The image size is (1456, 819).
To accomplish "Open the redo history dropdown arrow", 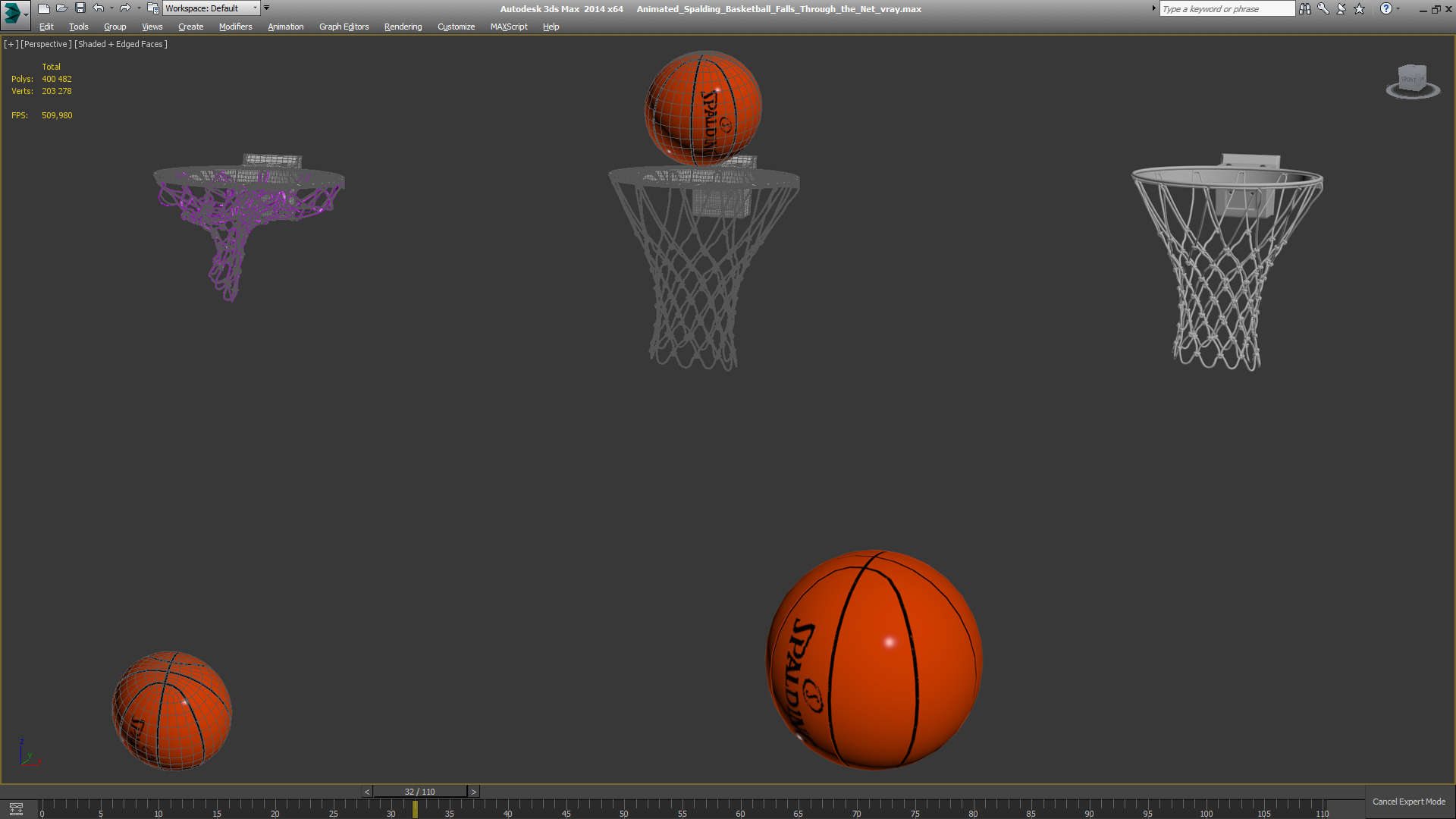I will (139, 8).
